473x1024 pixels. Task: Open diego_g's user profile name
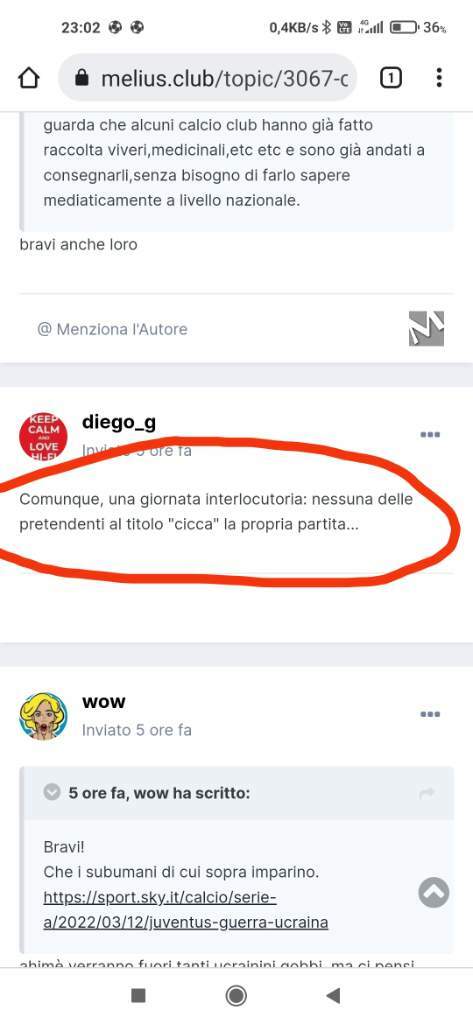[x=119, y=423]
